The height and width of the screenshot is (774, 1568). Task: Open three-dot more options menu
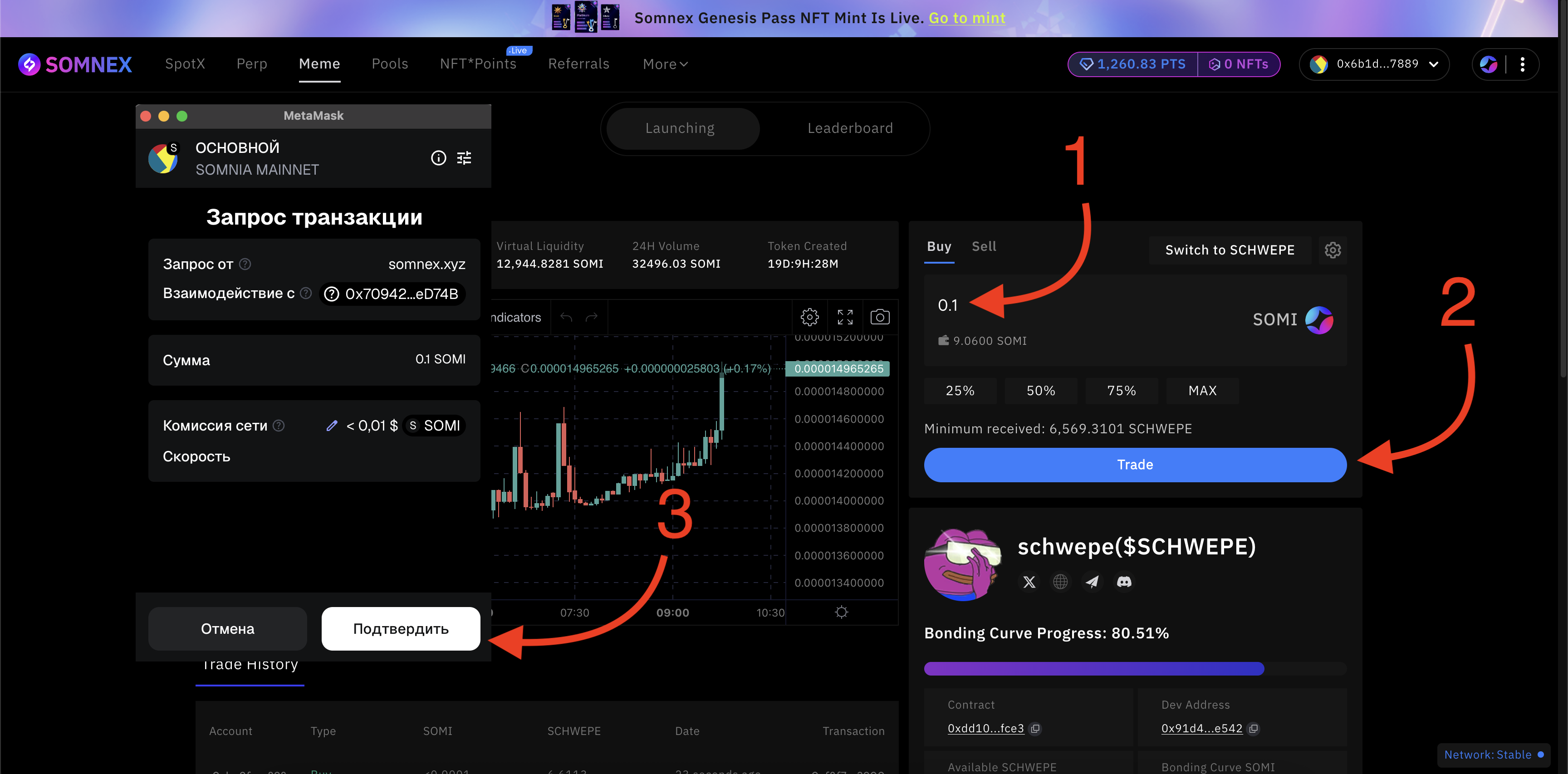click(1522, 64)
